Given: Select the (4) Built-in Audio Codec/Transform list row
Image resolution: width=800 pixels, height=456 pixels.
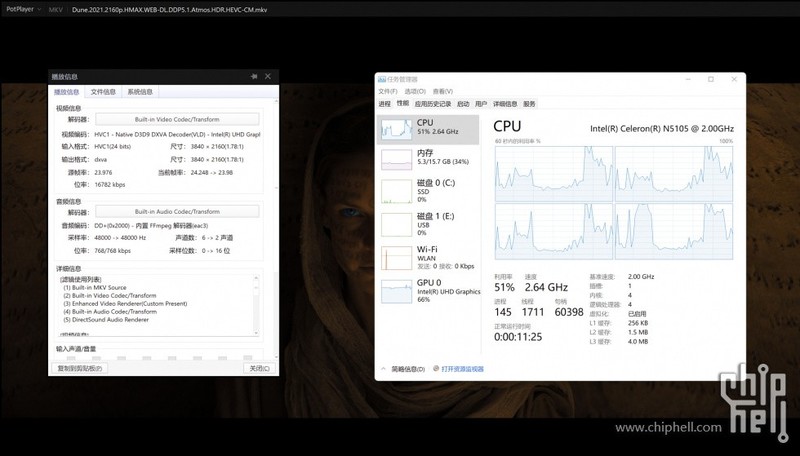Looking at the screenshot, I should click(x=110, y=312).
